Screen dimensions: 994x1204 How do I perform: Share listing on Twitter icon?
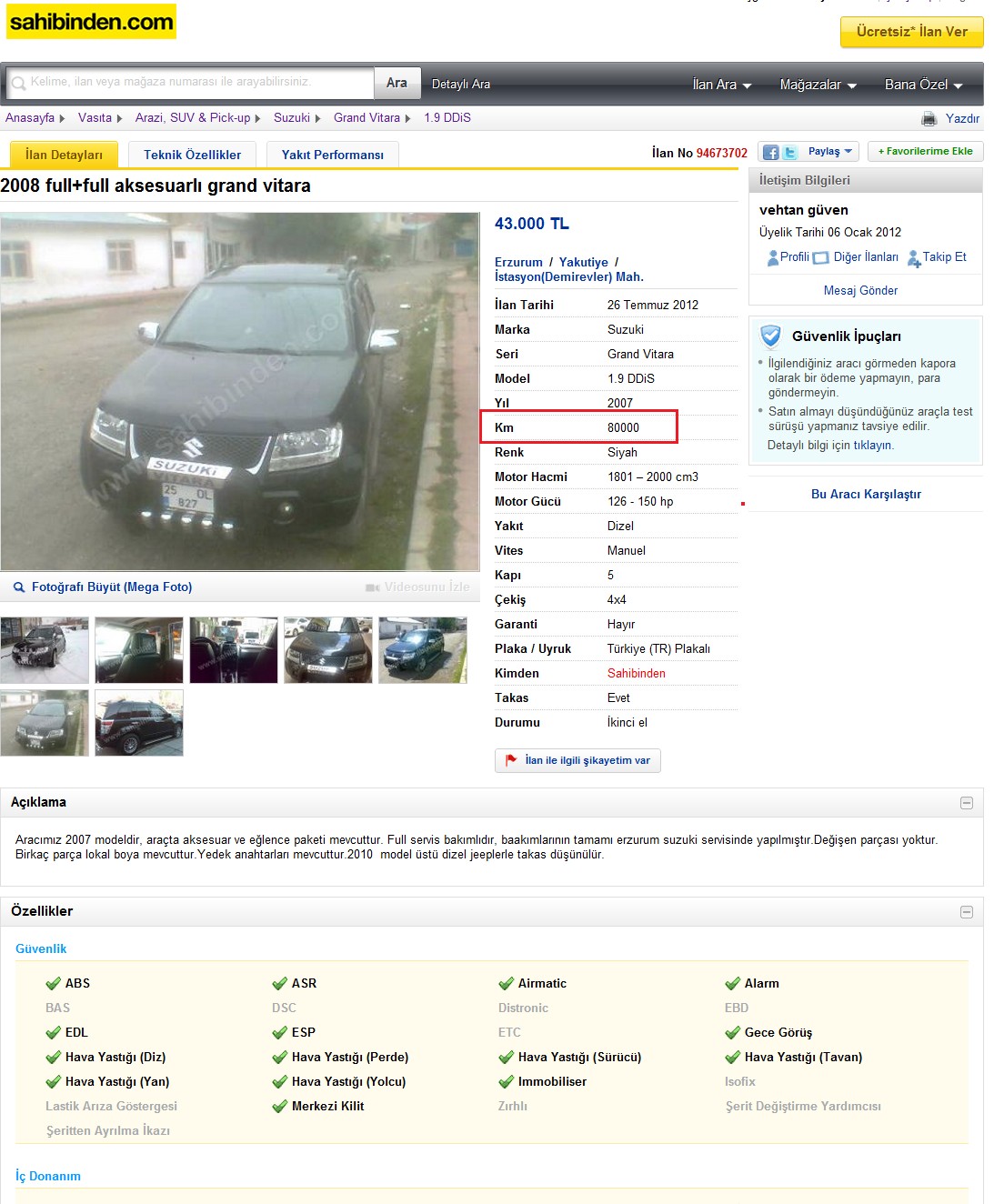tap(789, 152)
